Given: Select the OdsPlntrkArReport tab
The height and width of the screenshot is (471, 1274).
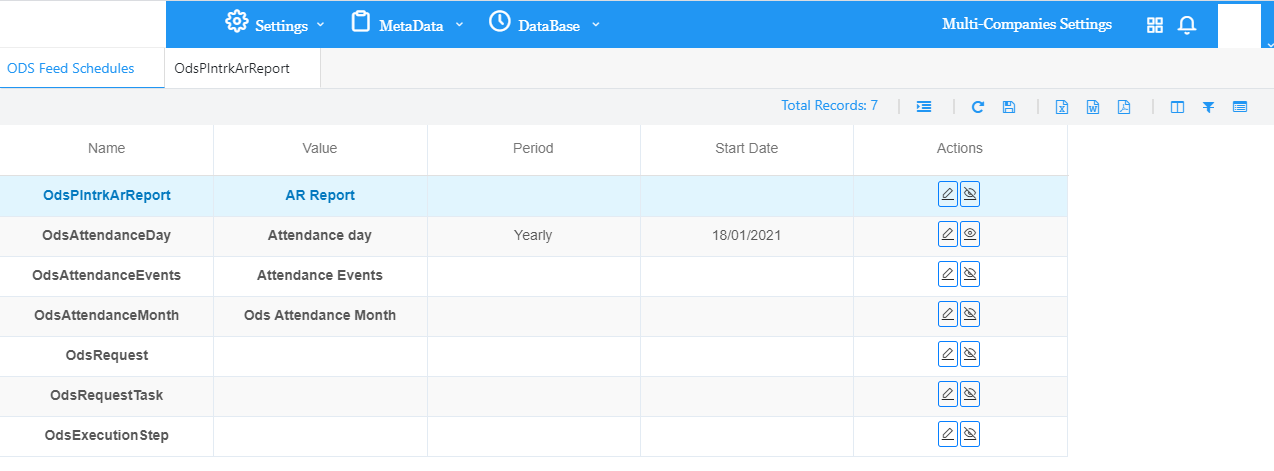Looking at the screenshot, I should [x=232, y=69].
